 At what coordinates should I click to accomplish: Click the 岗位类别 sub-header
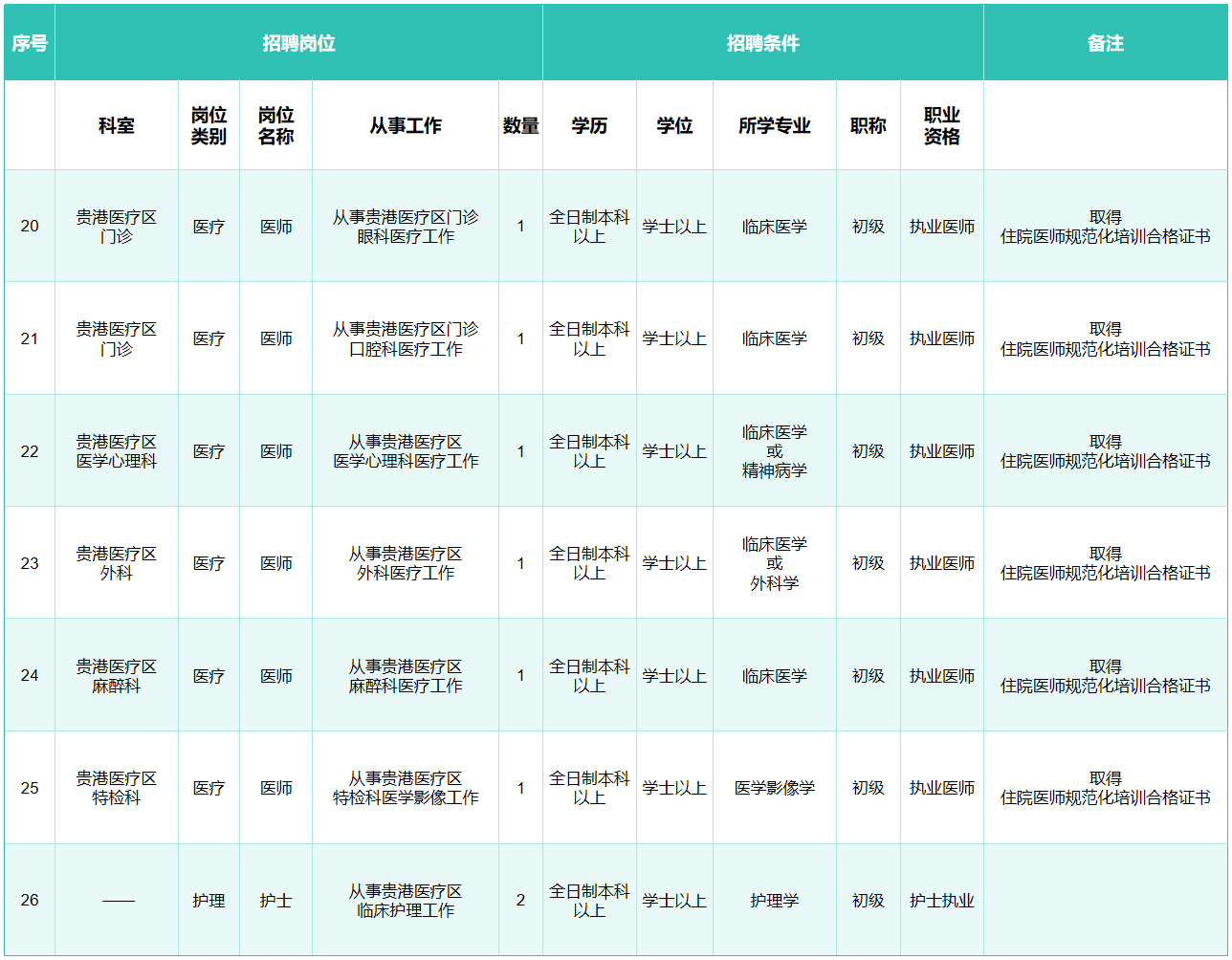[209, 125]
